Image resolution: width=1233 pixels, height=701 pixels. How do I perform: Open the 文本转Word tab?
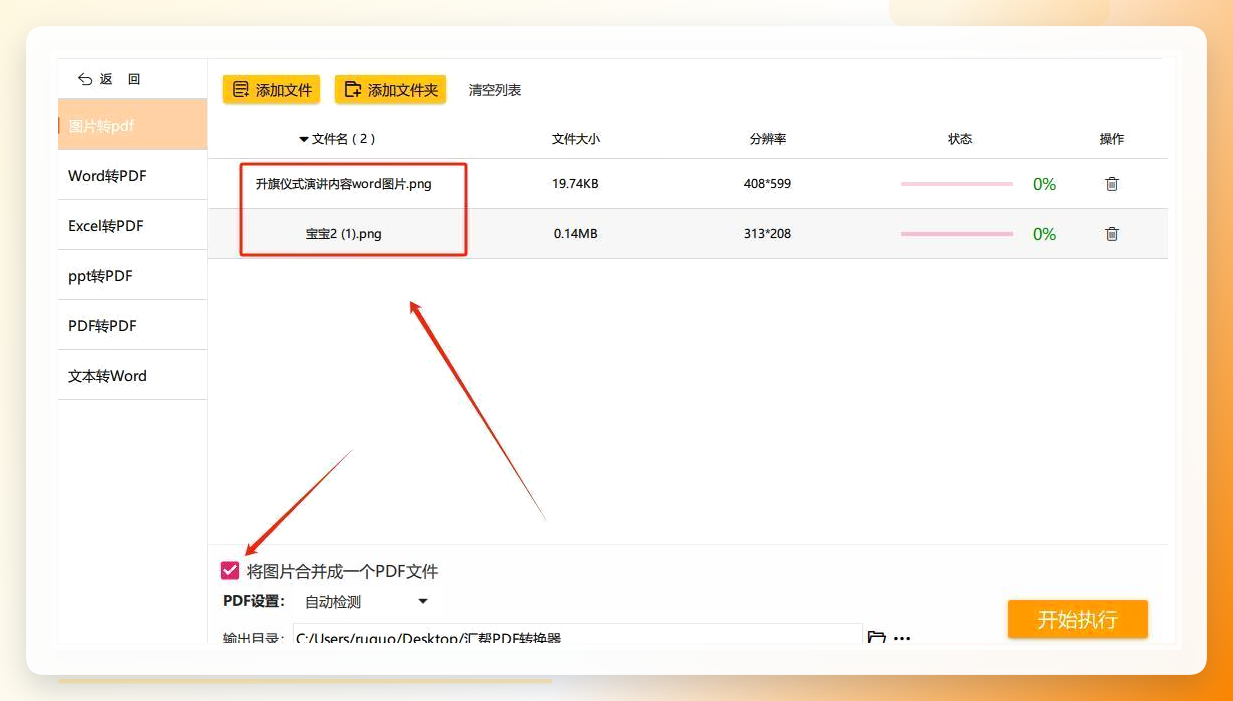132,376
